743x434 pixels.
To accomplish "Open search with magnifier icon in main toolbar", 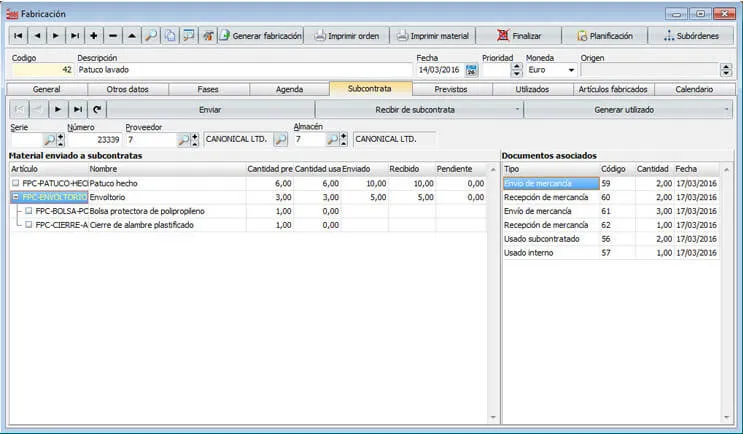I will point(151,36).
